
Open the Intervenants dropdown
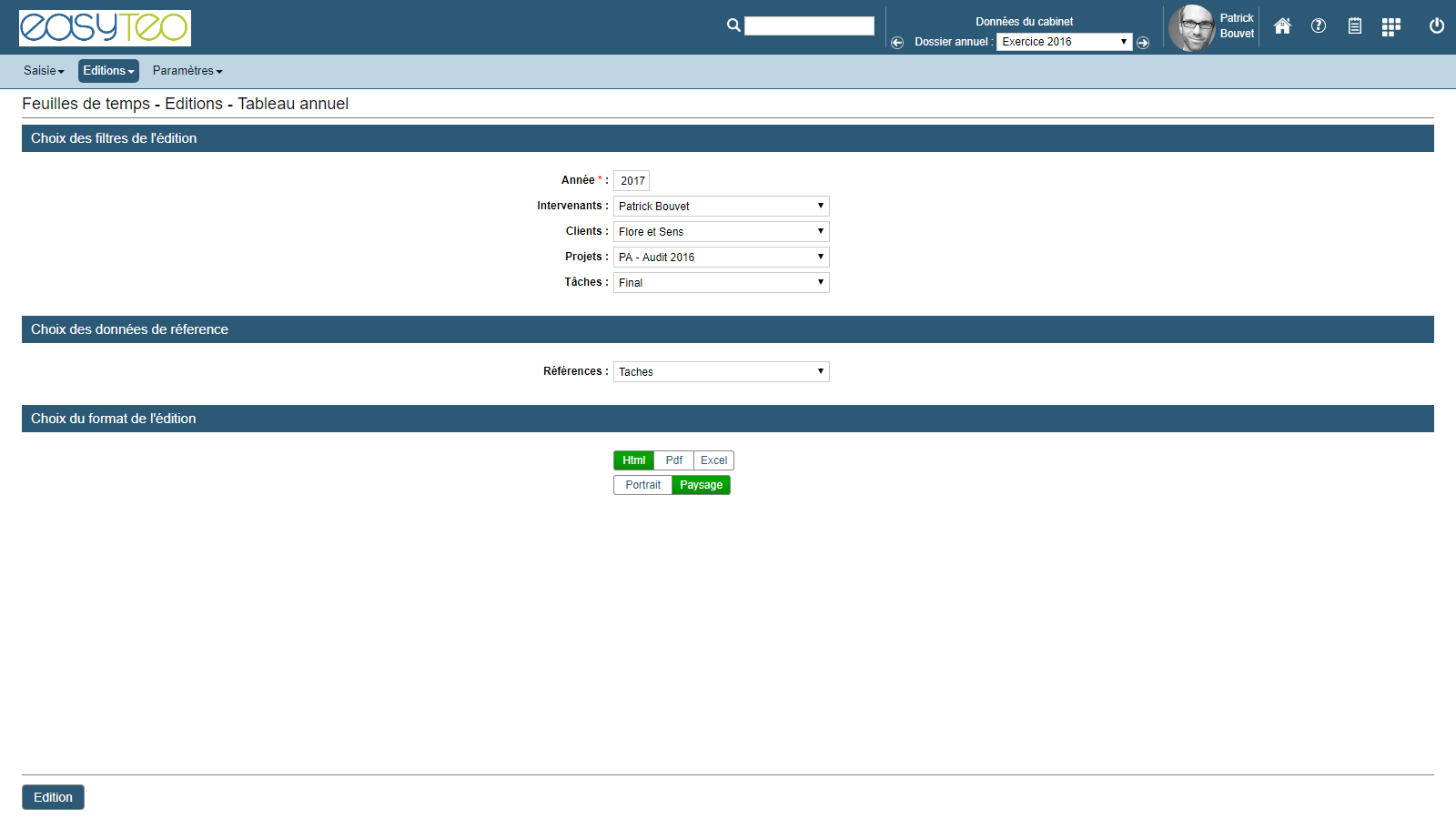721,207
